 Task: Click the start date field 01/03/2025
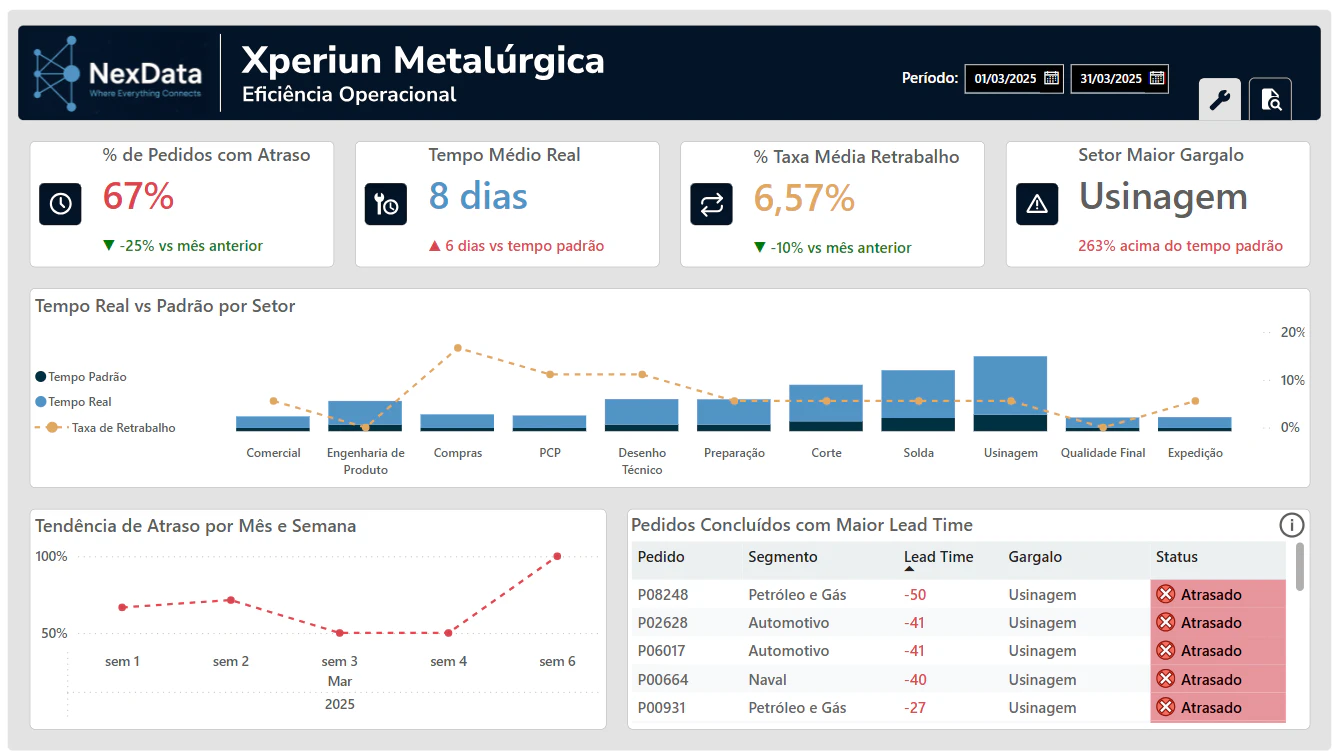point(1014,79)
